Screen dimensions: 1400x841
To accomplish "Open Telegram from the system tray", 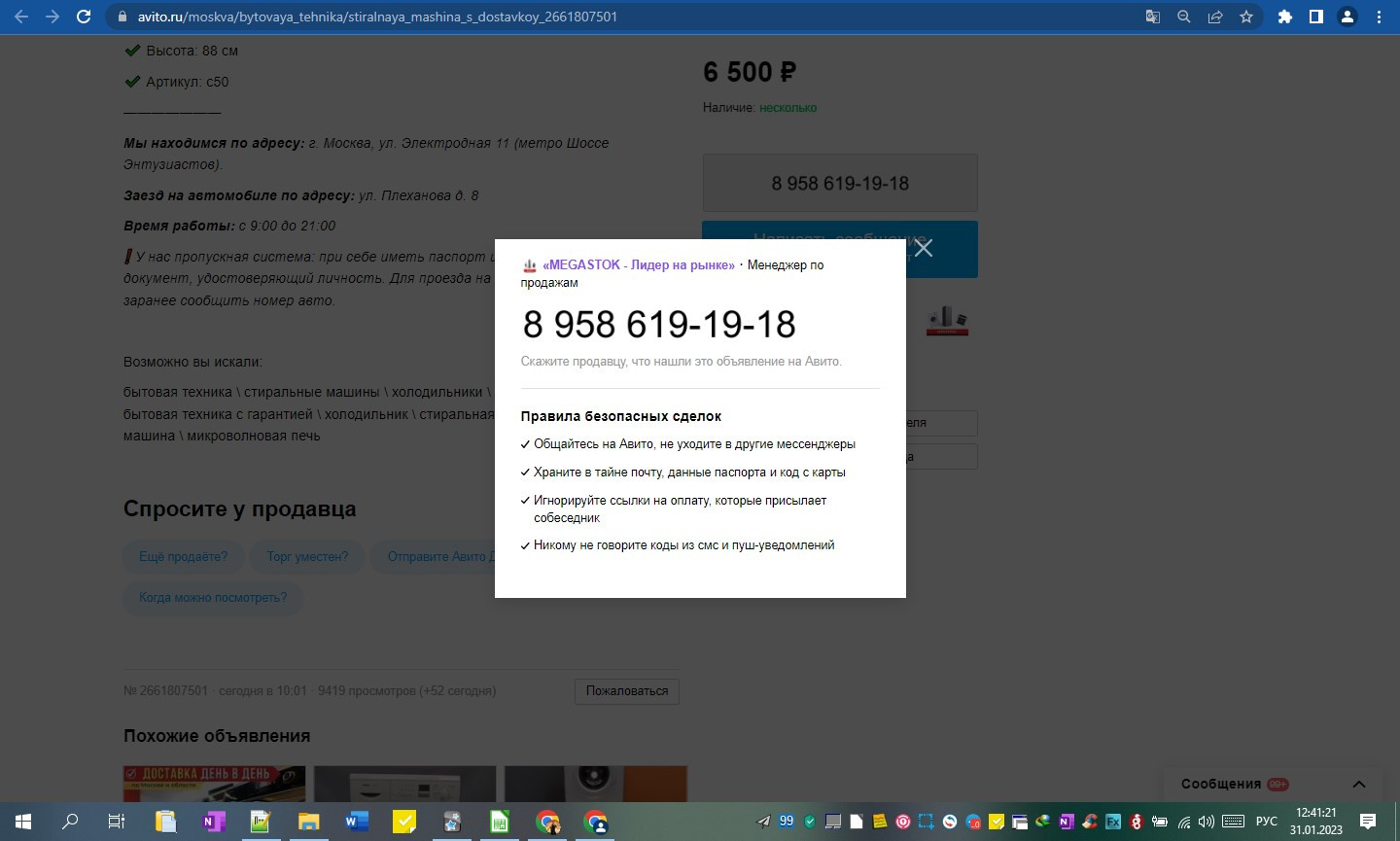I will (763, 822).
